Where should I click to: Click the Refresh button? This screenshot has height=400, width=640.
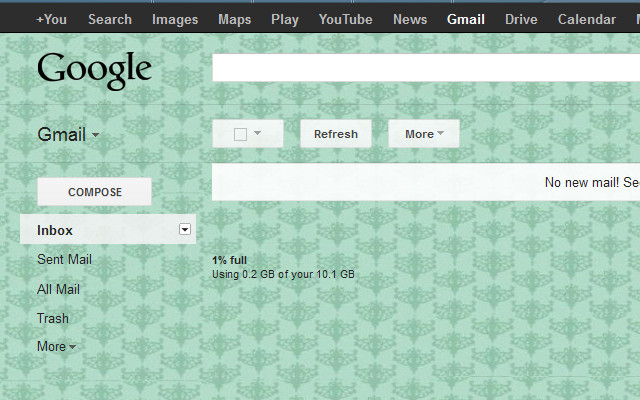tap(336, 133)
